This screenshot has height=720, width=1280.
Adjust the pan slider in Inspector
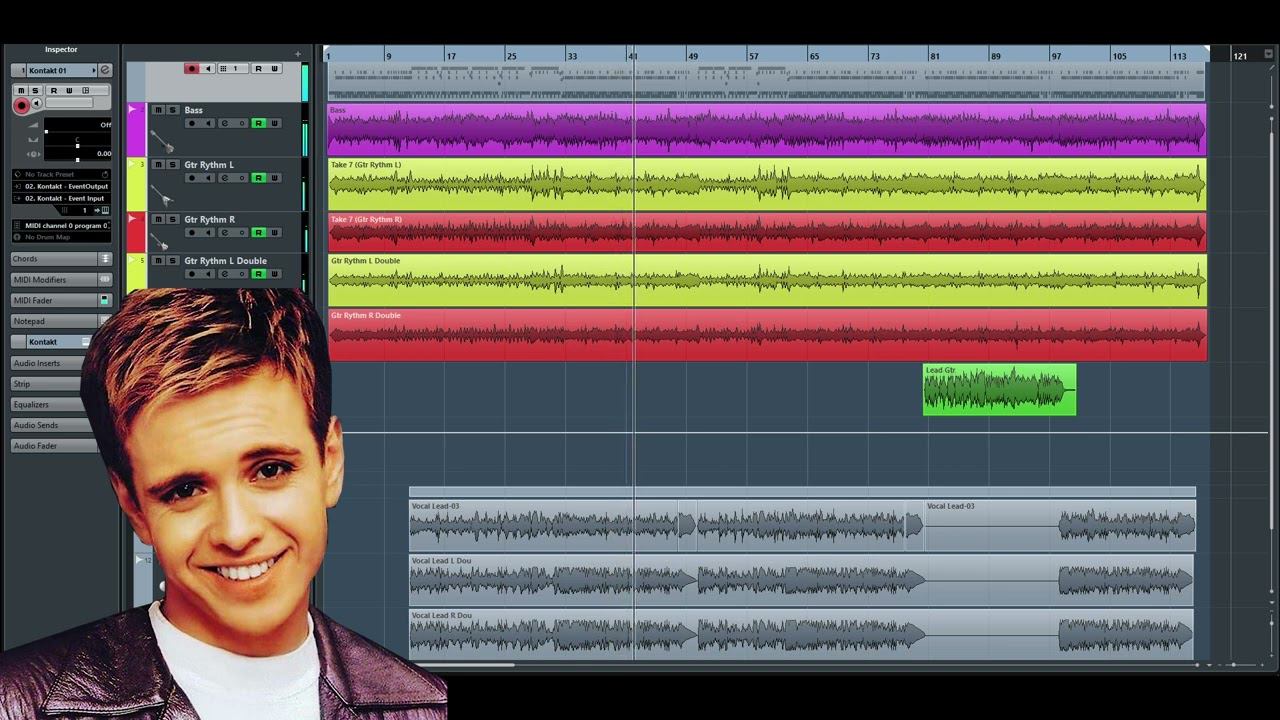point(78,144)
